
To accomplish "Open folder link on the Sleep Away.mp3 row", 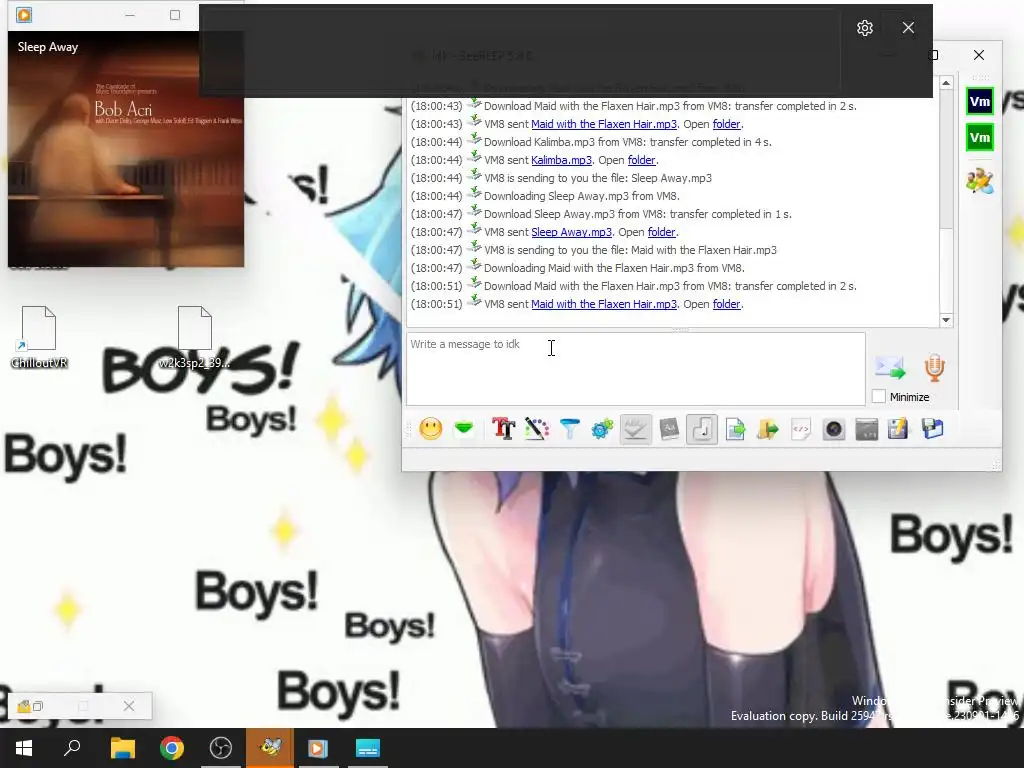I will (661, 232).
